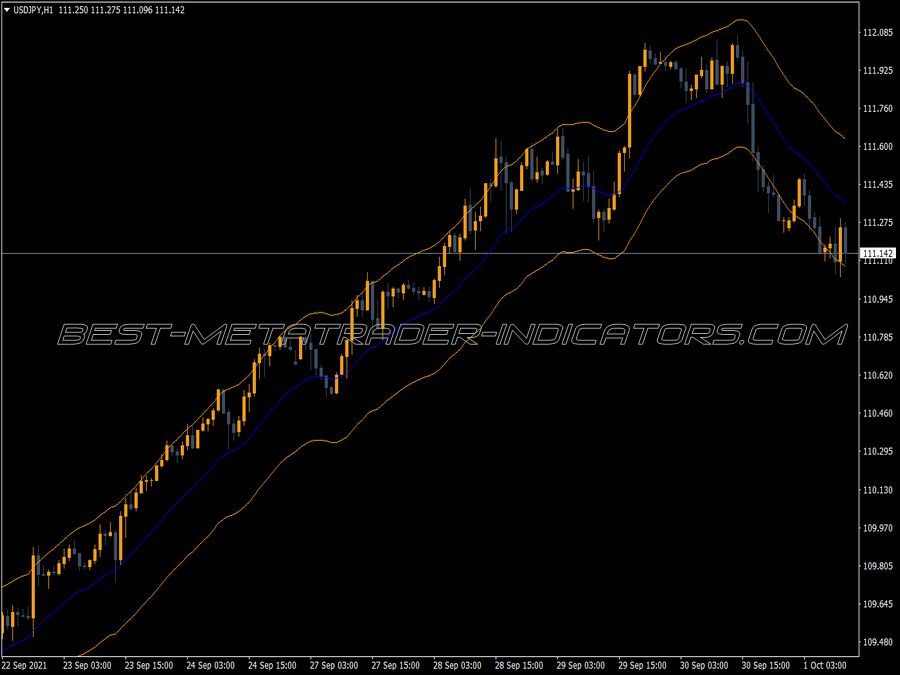Image resolution: width=900 pixels, height=675 pixels.
Task: Click the 23 Sep 03:00 time label
Action: pyautogui.click(x=87, y=666)
